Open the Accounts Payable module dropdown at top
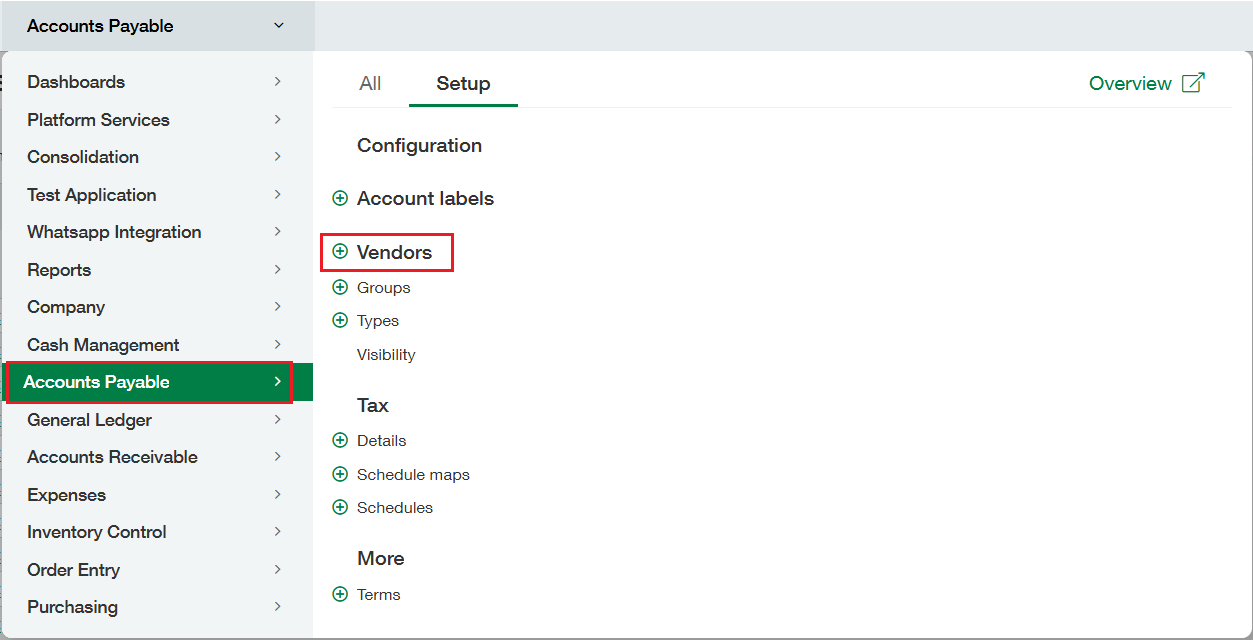The image size is (1253, 640). tap(278, 26)
